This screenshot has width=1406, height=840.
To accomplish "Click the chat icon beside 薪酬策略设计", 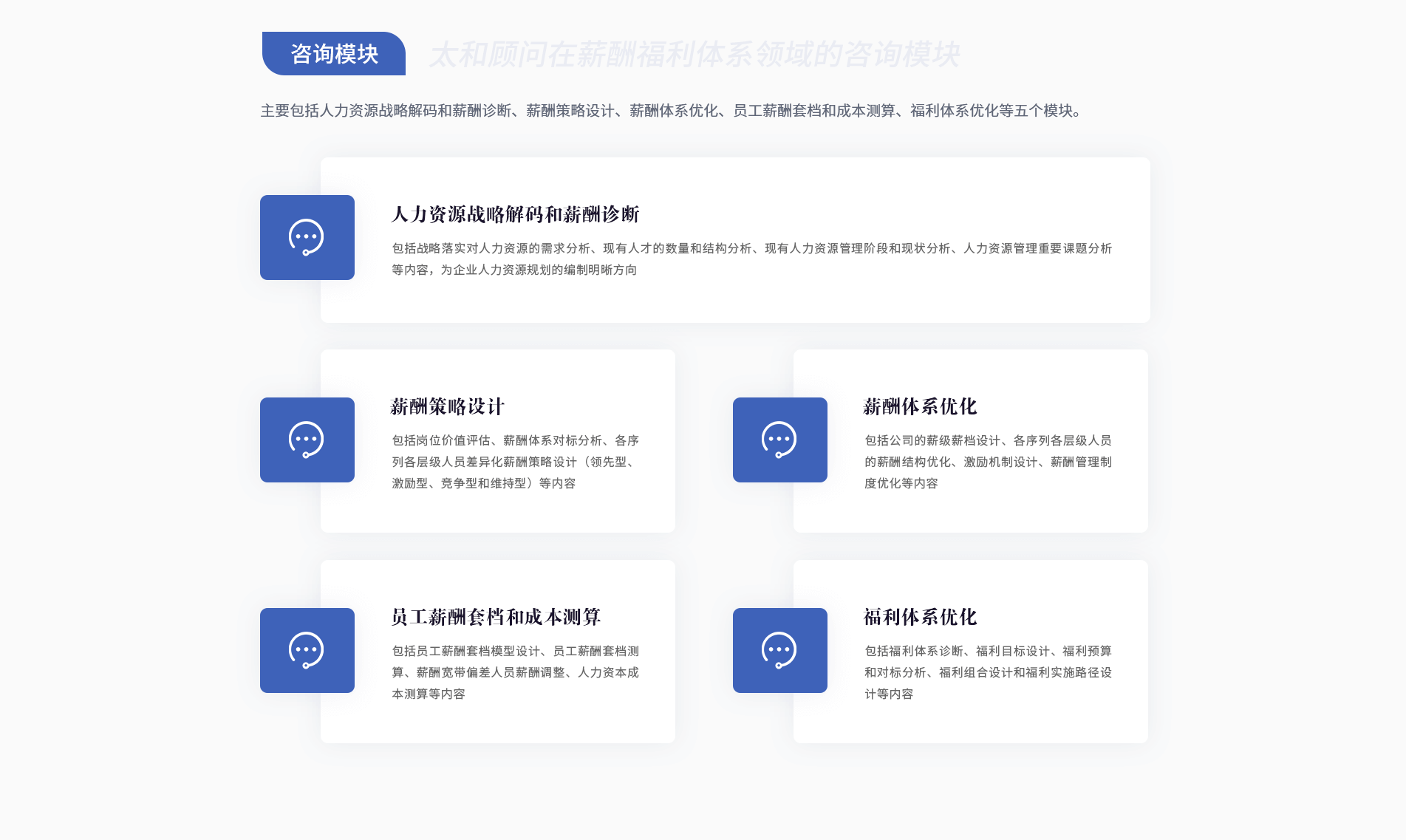I will point(307,440).
